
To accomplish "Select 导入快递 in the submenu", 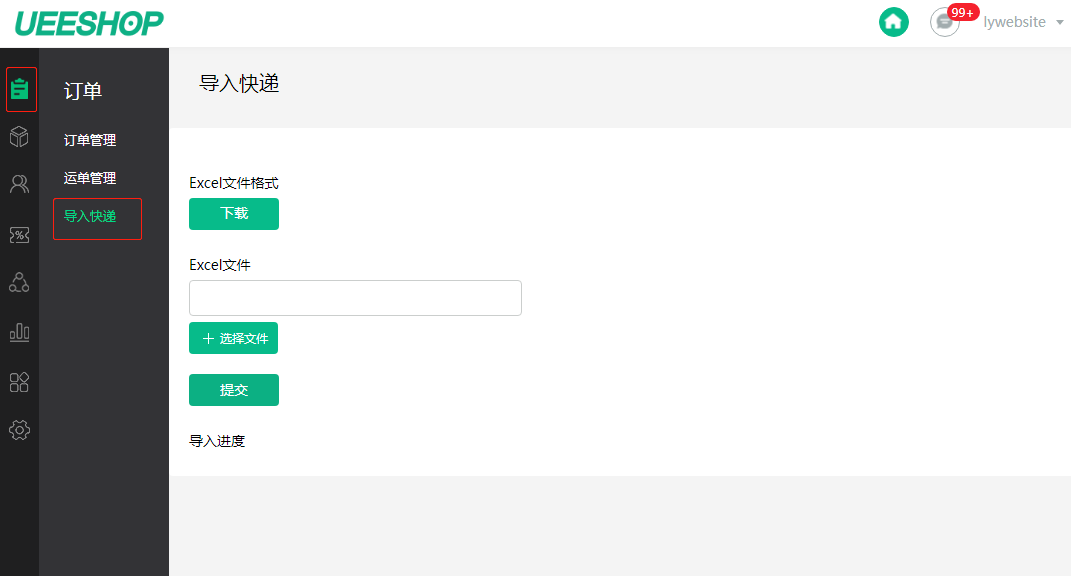I will click(89, 217).
